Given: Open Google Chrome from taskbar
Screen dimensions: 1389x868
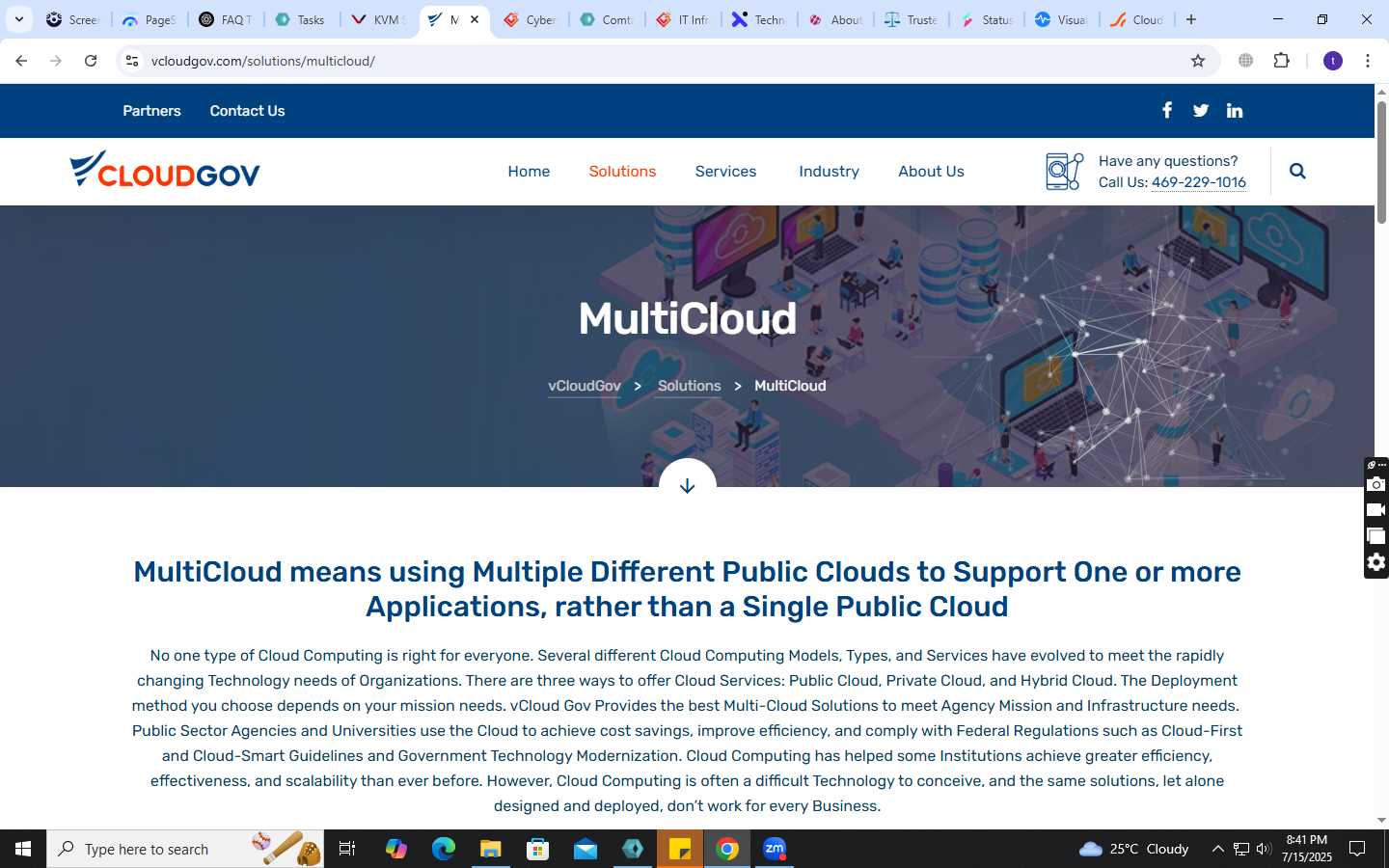Looking at the screenshot, I should [727, 849].
